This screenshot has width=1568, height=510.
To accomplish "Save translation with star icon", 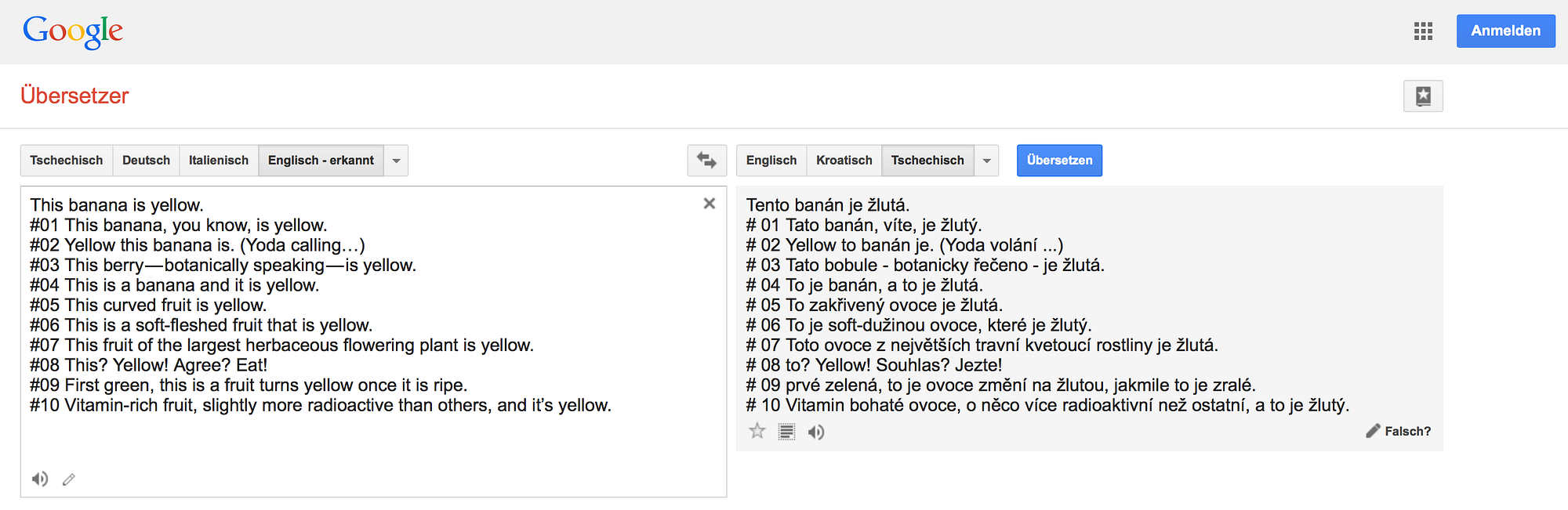I will (757, 431).
